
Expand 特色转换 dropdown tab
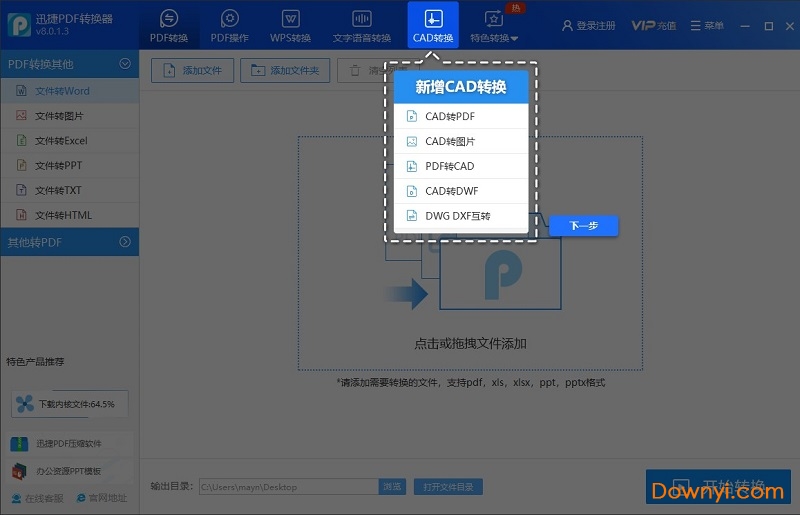[x=494, y=26]
